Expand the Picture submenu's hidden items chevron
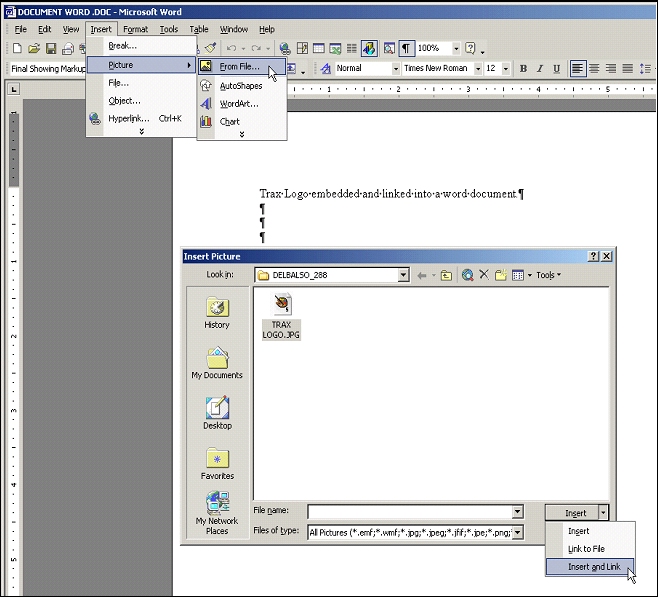 point(242,134)
